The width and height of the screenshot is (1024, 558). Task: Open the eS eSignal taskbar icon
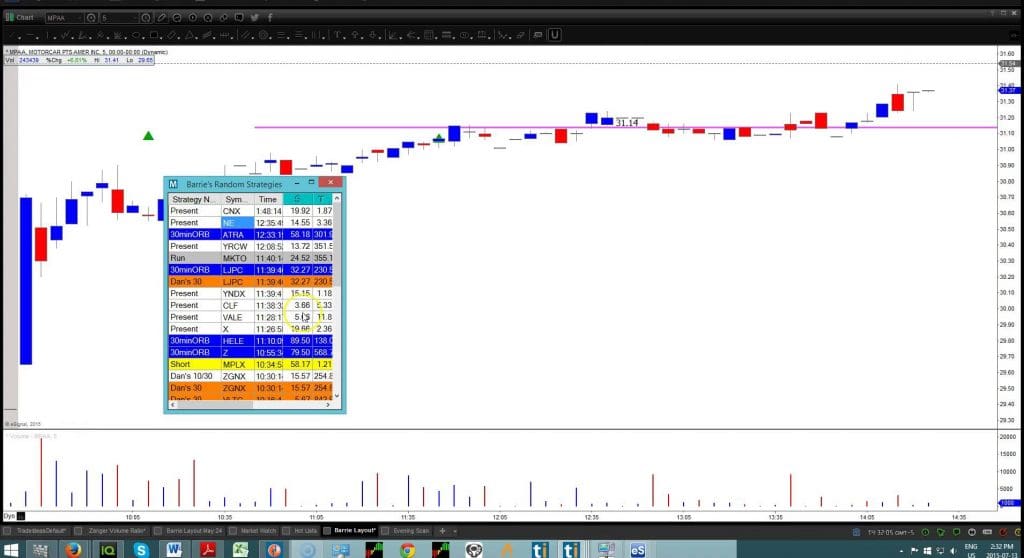pyautogui.click(x=638, y=550)
